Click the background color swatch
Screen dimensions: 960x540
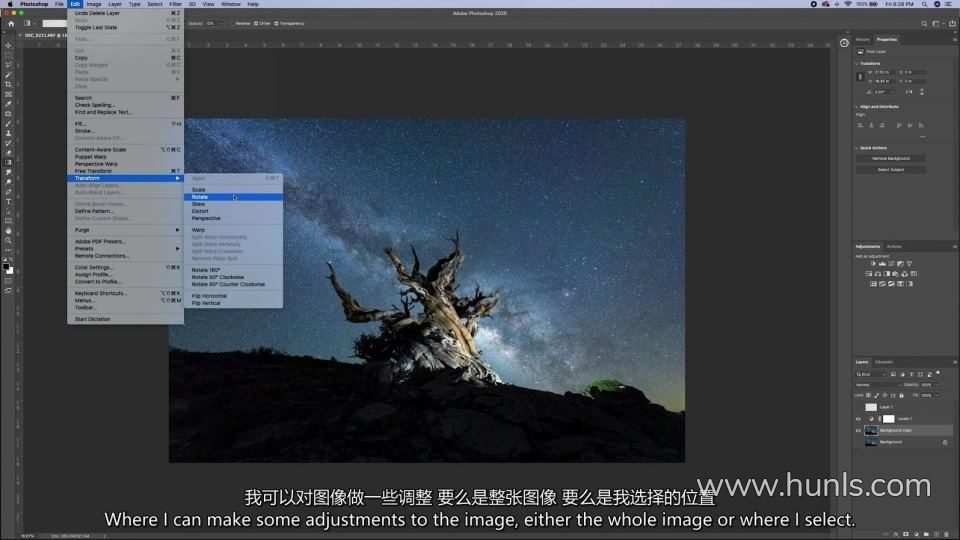[x=10, y=271]
